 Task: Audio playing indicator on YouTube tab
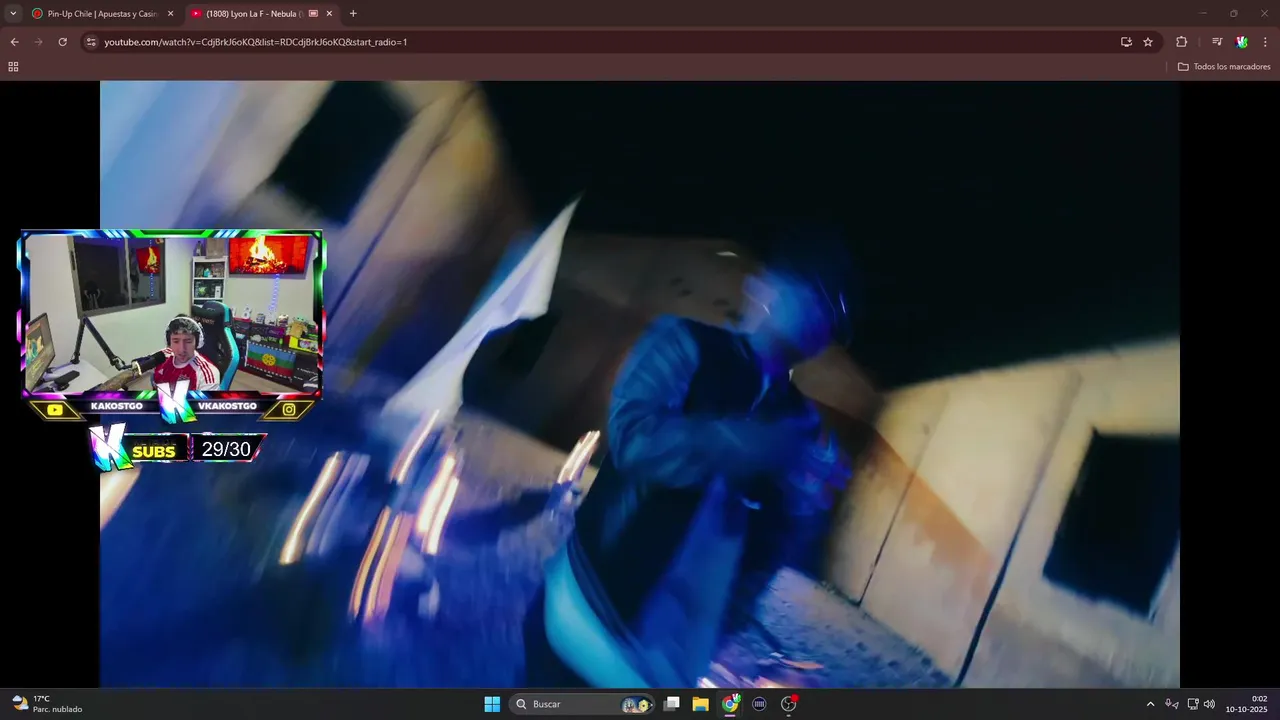(x=313, y=14)
